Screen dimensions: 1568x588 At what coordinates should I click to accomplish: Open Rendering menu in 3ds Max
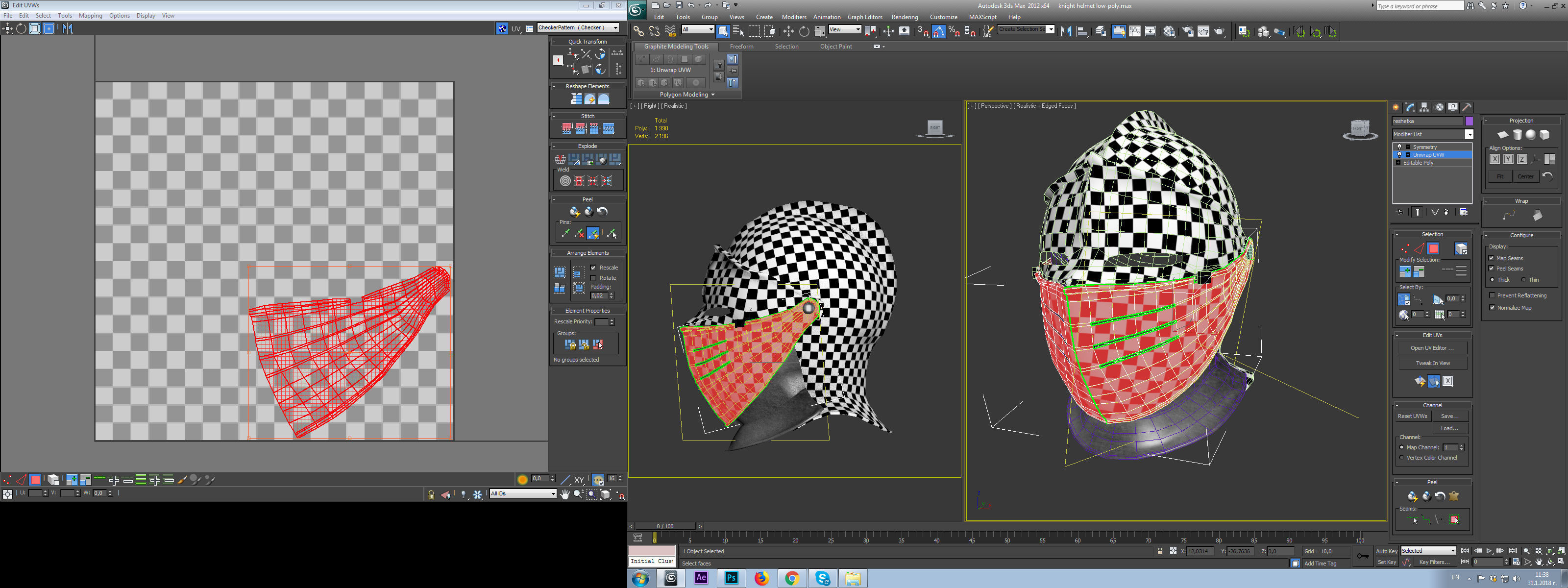tap(905, 17)
